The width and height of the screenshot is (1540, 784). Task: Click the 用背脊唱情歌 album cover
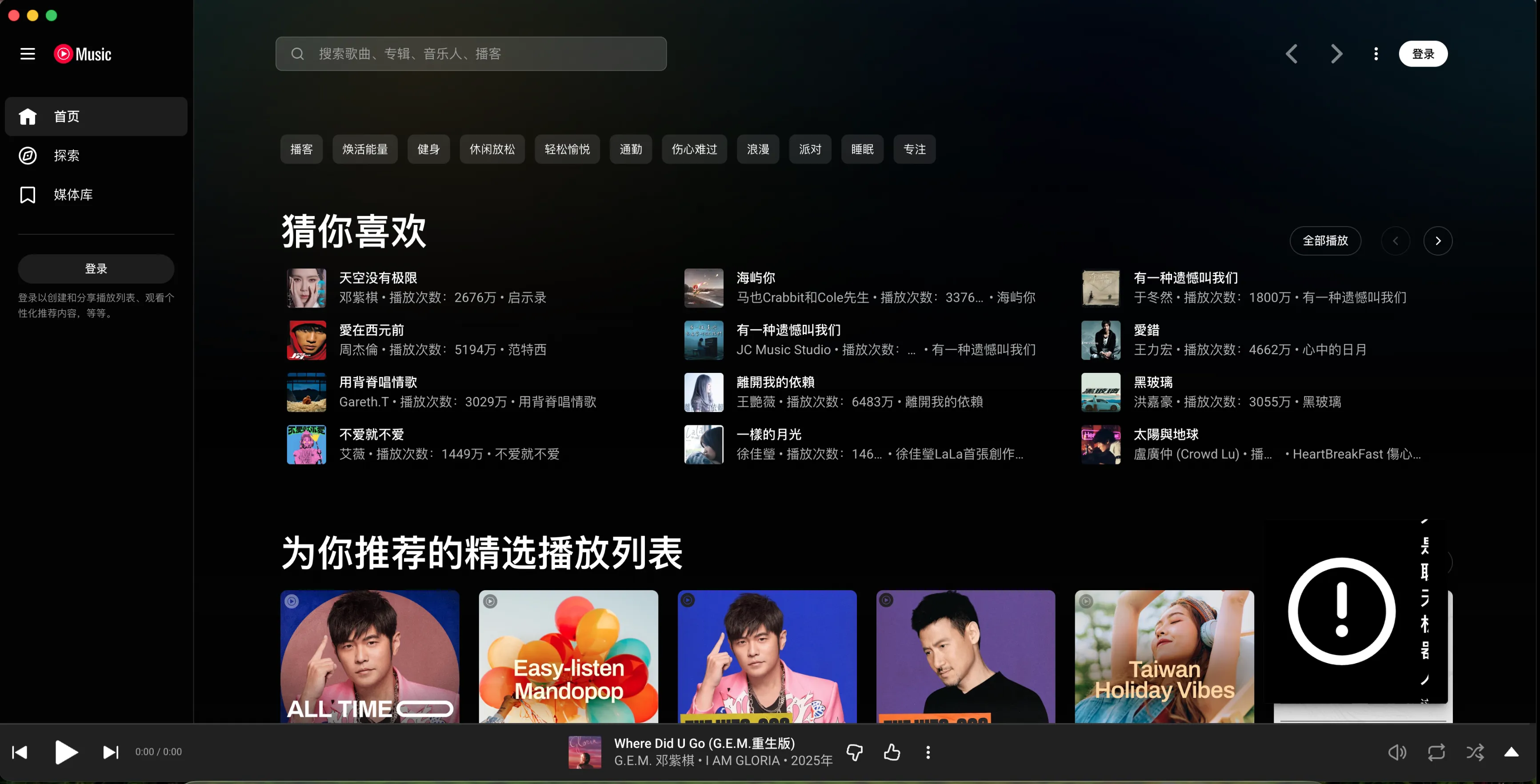click(307, 392)
